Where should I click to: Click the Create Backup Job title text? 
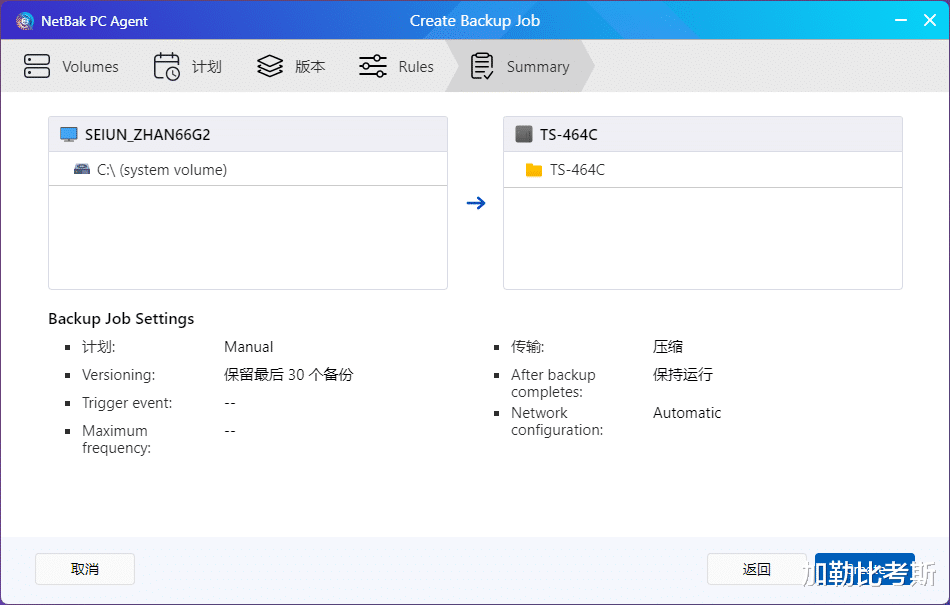(x=475, y=21)
